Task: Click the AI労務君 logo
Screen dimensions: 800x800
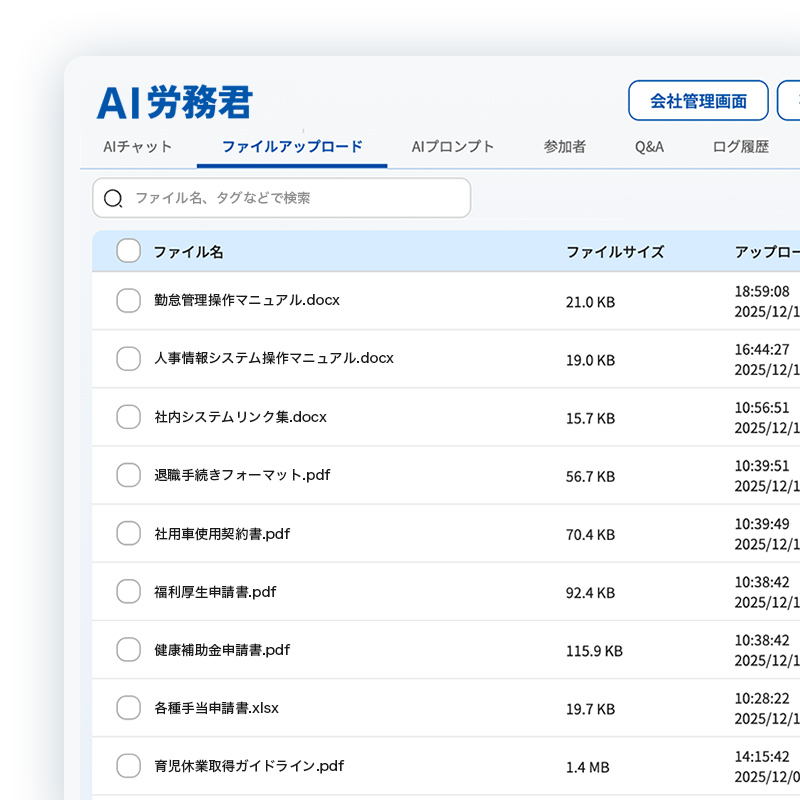Action: 175,102
